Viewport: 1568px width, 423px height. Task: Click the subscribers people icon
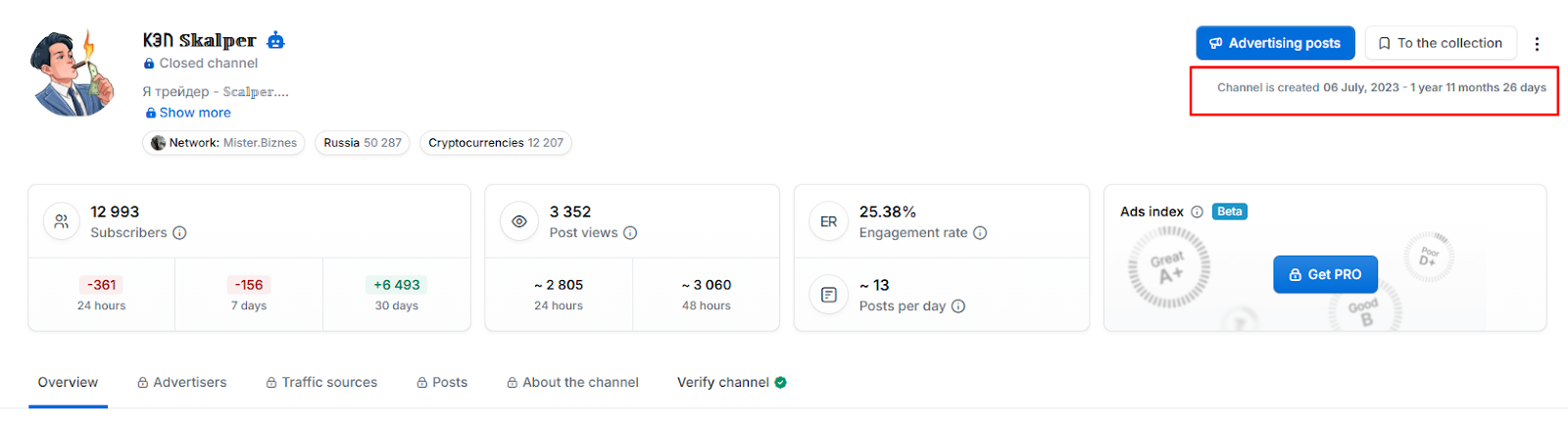(62, 222)
